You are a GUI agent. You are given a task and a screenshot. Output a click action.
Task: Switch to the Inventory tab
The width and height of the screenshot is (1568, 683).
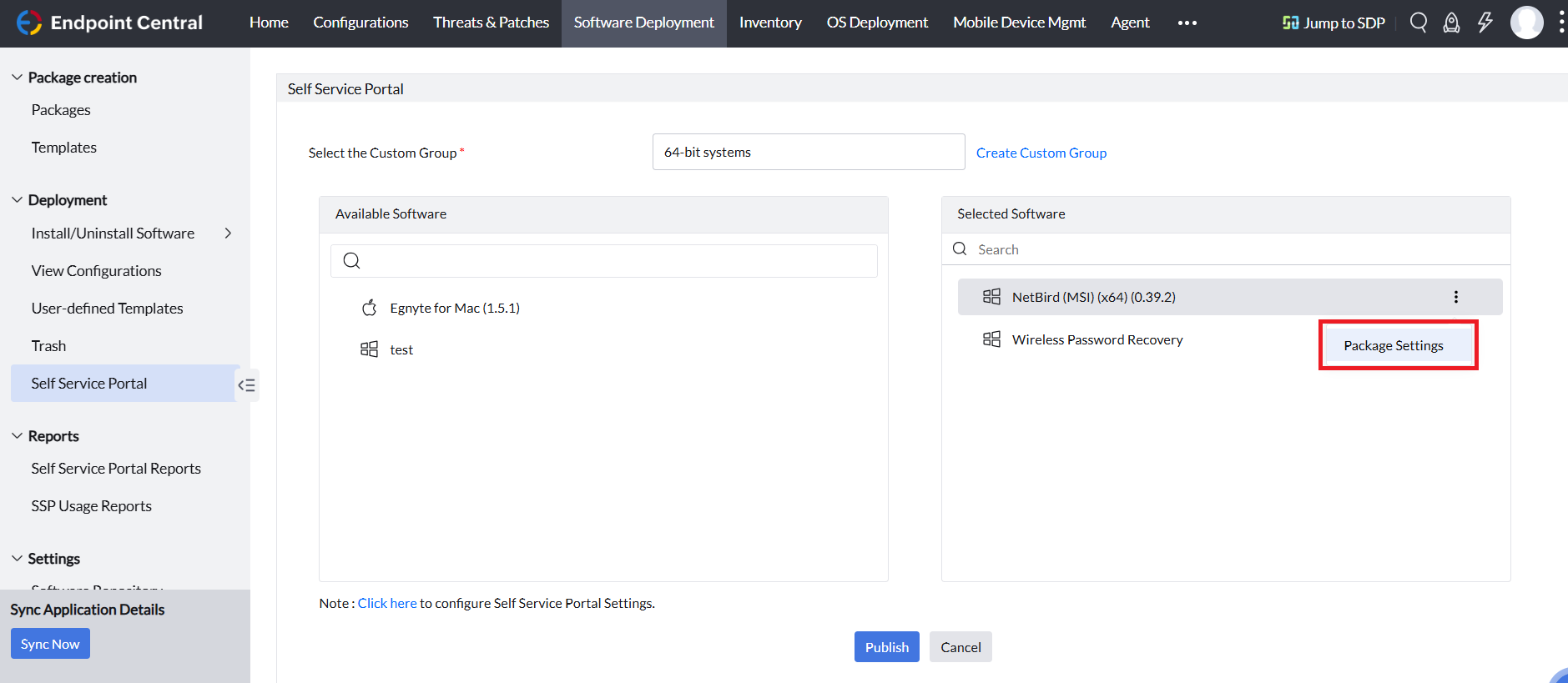pyautogui.click(x=769, y=23)
